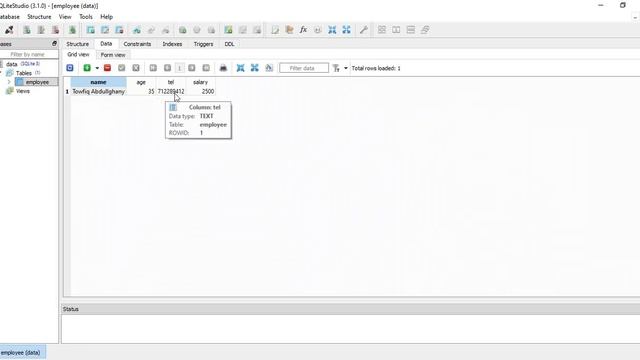The width and height of the screenshot is (640, 360).
Task: Open dropdown arrow beside insert row
Action: coord(97,68)
